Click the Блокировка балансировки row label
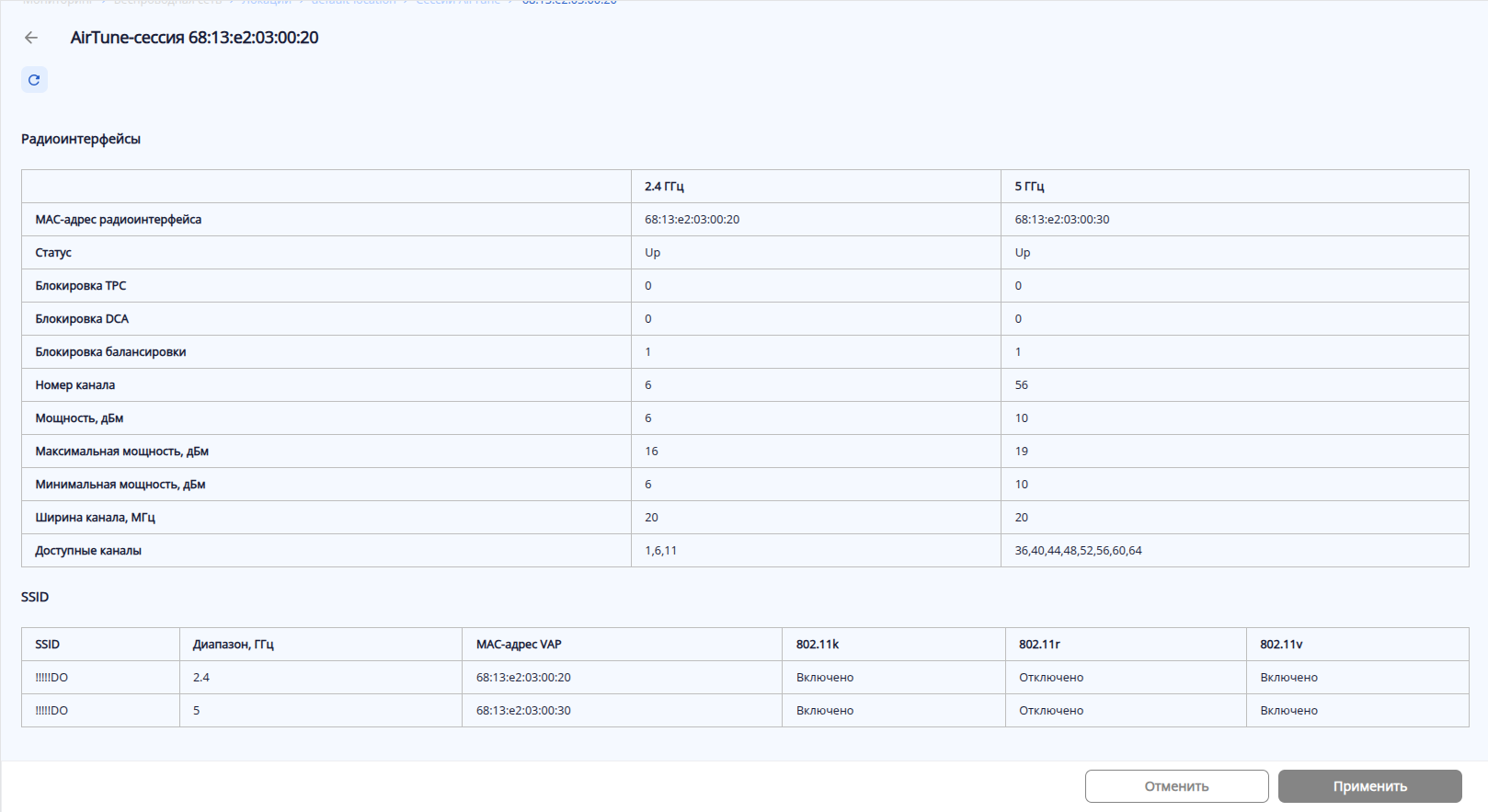The image size is (1488, 812). click(110, 352)
